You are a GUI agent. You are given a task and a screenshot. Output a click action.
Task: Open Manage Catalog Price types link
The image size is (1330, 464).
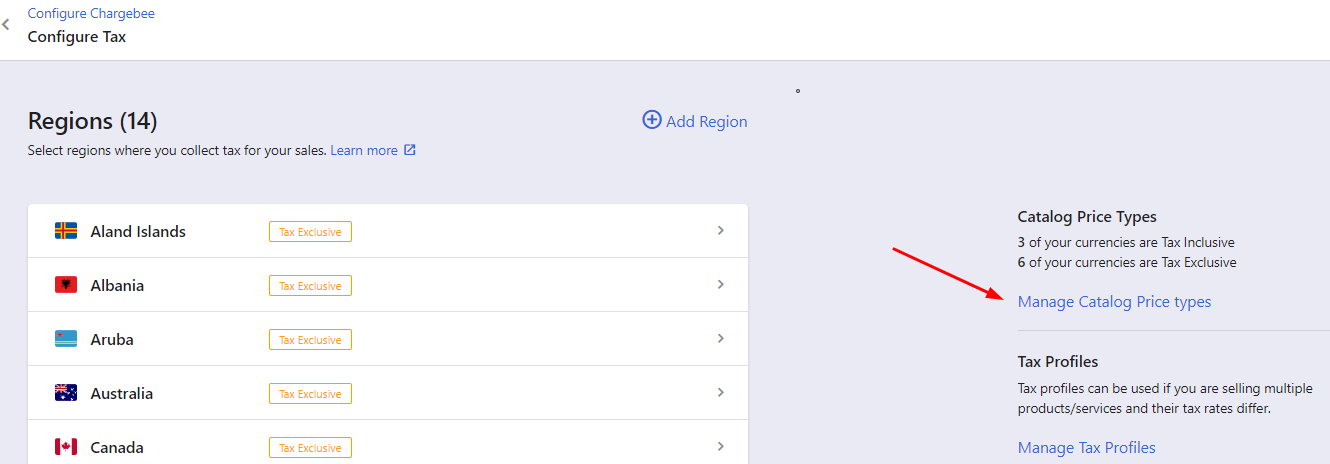click(x=1114, y=302)
